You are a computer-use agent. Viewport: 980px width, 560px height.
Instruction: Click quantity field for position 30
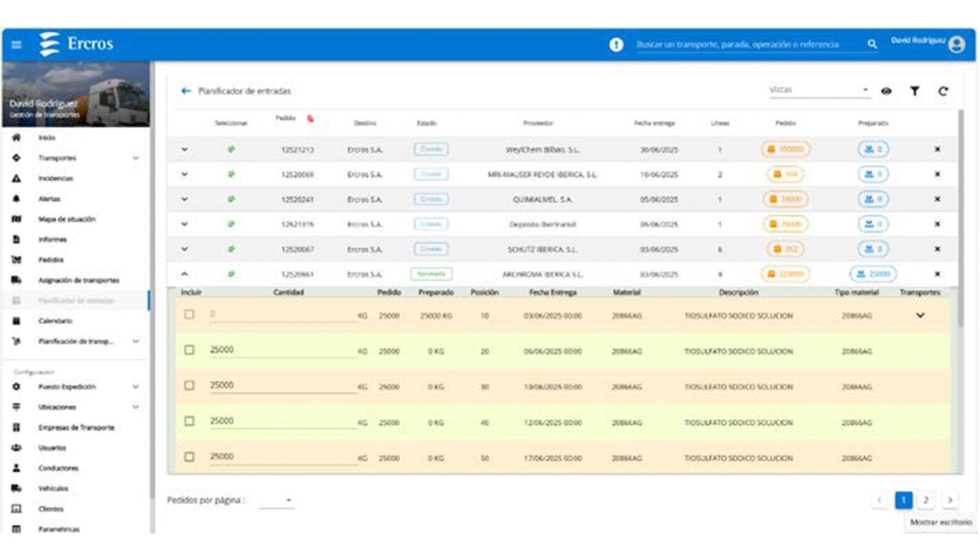282,386
